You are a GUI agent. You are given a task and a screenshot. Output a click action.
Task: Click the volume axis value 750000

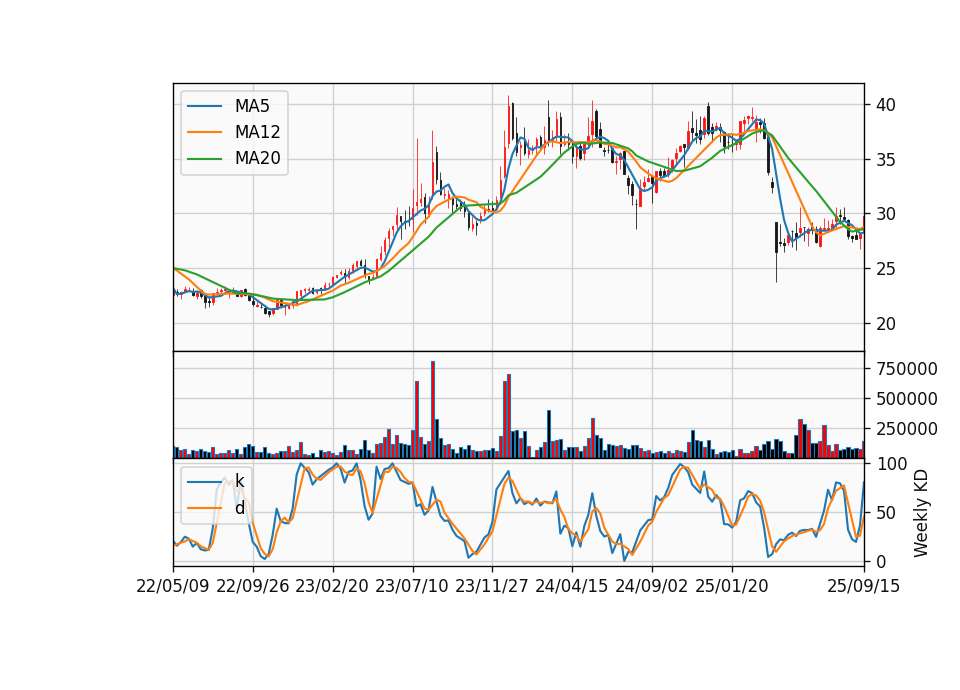pos(907,369)
